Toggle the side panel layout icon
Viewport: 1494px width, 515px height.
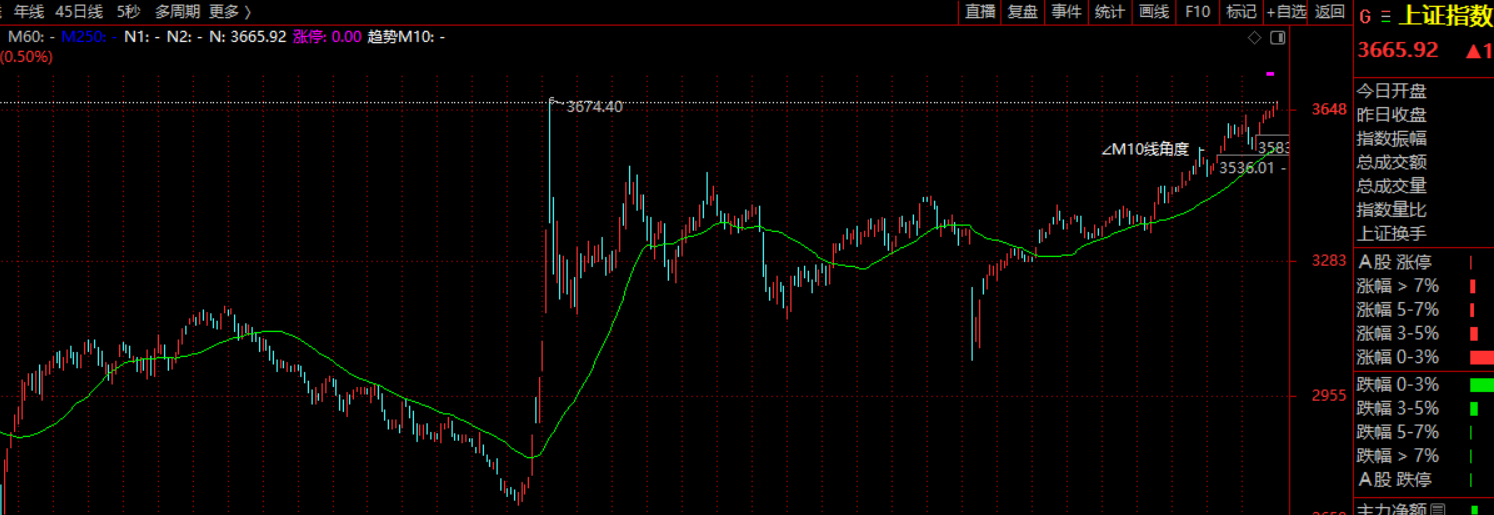coord(1277,38)
